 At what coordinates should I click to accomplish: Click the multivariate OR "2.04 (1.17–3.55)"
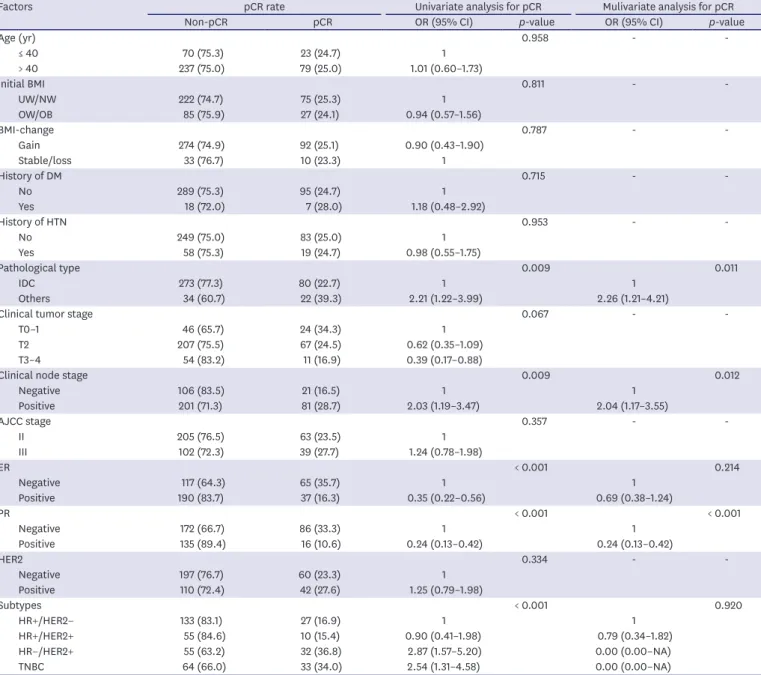click(632, 406)
